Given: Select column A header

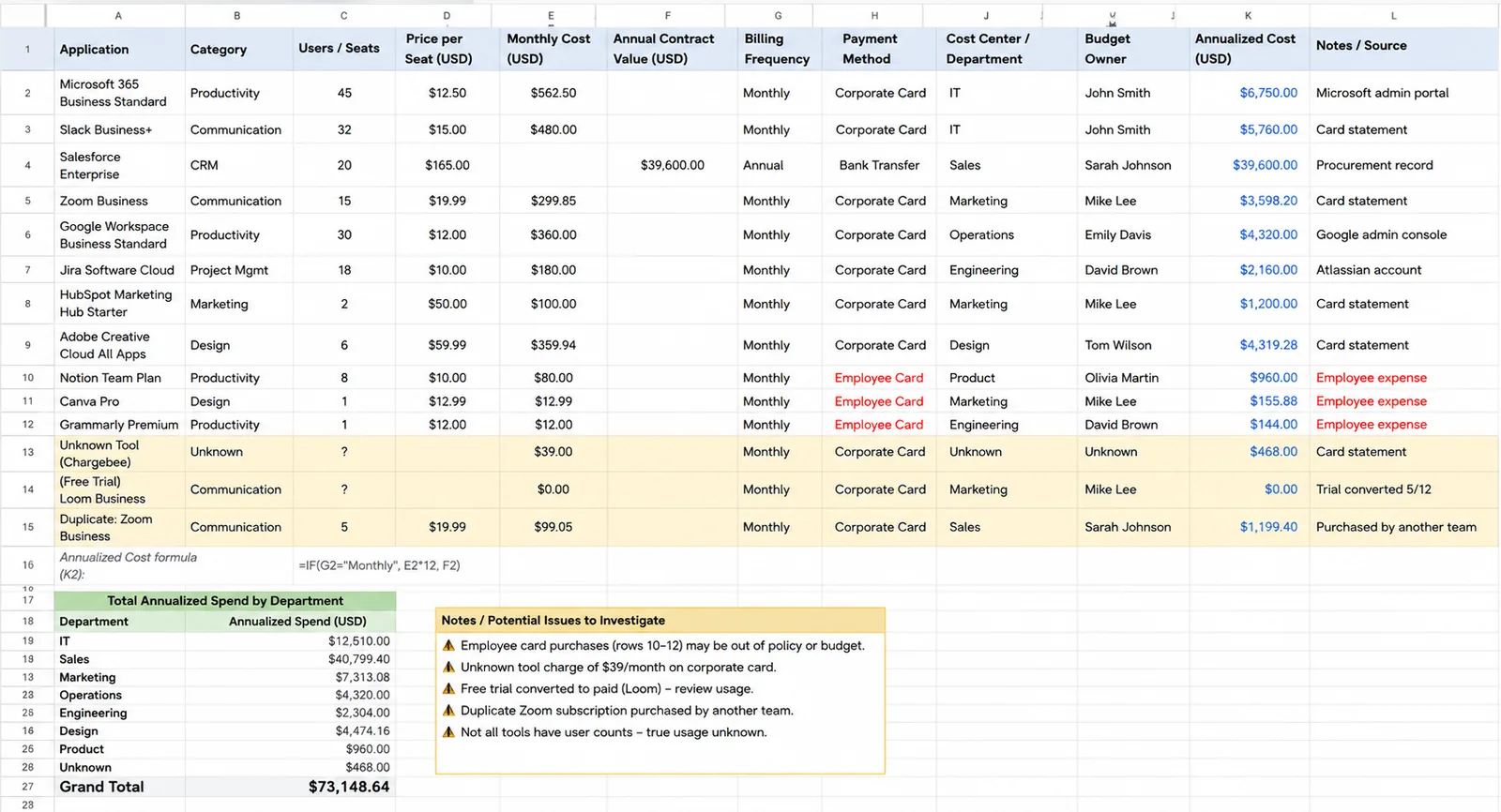Looking at the screenshot, I should coord(118,15).
